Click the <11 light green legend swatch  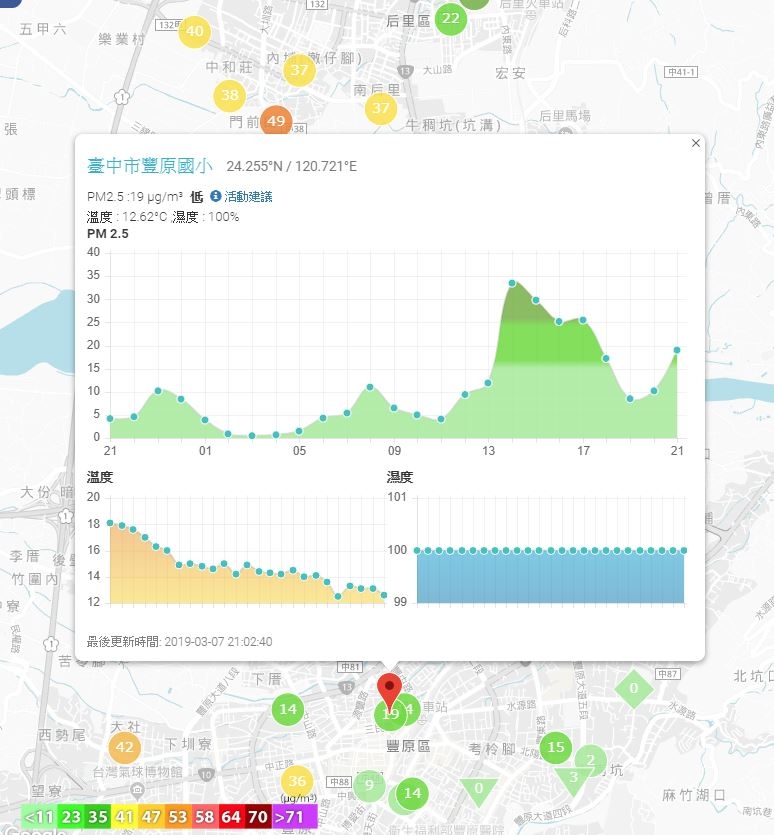(x=38, y=816)
